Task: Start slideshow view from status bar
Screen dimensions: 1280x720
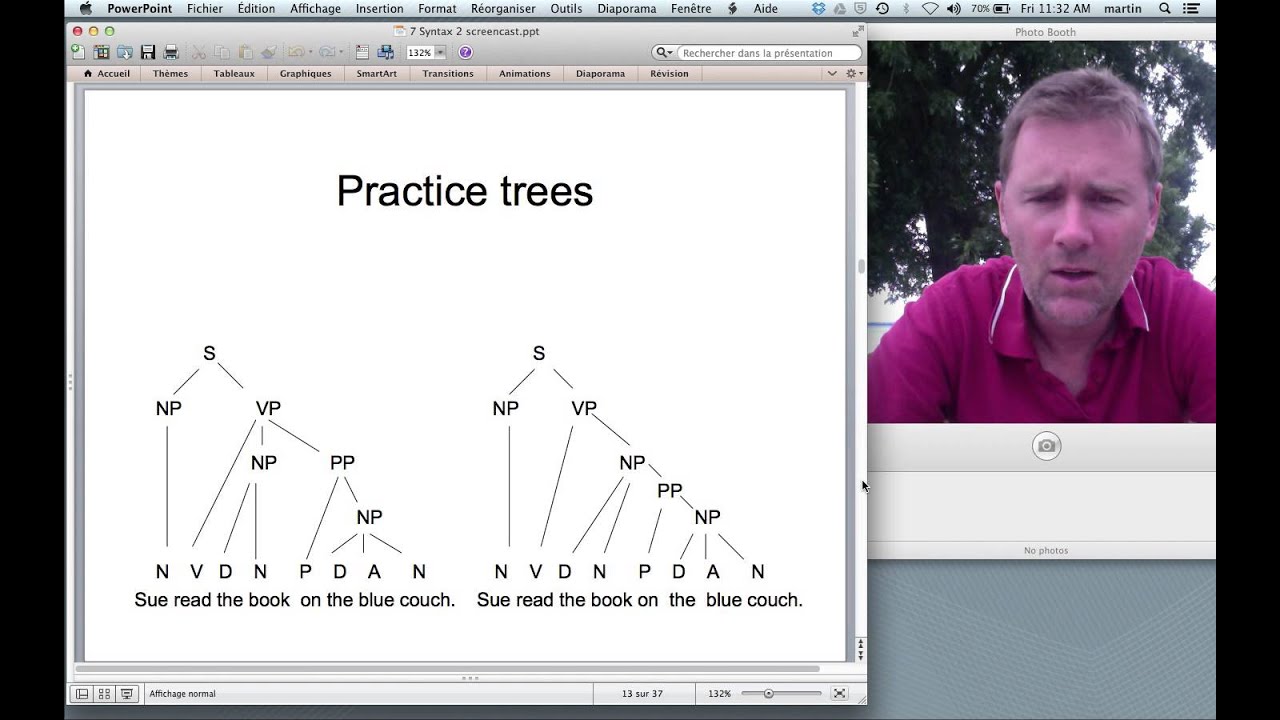Action: pos(126,693)
